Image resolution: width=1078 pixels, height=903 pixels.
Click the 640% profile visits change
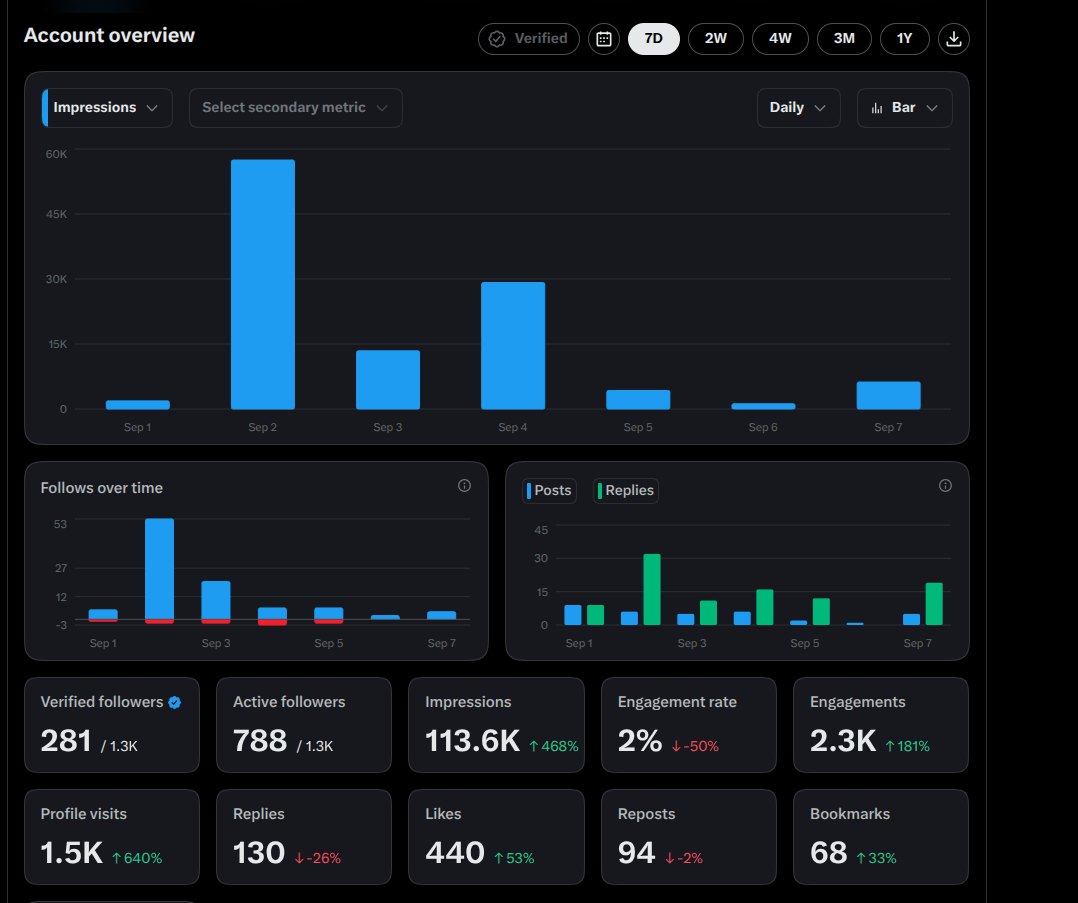coord(137,858)
